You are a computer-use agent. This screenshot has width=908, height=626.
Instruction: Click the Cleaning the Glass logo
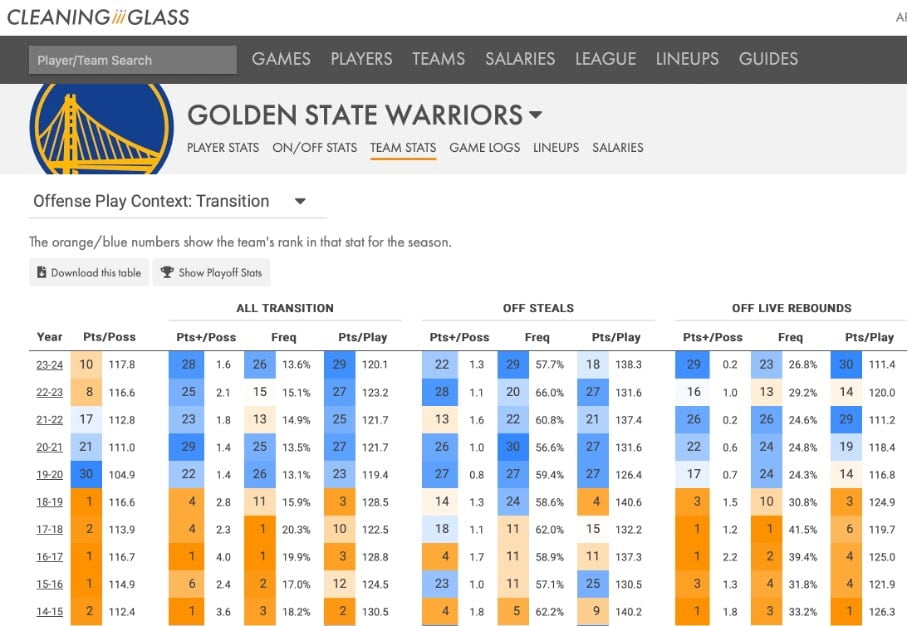click(97, 16)
